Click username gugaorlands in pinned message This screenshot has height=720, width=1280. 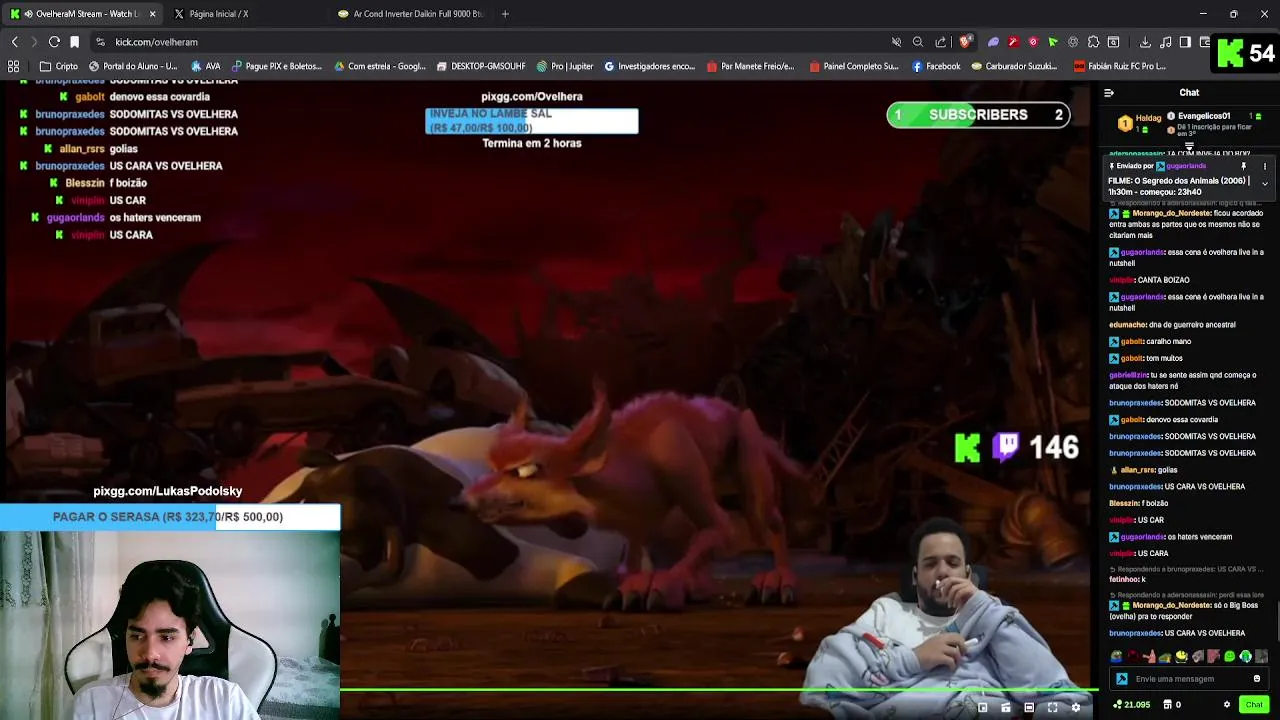coord(1185,166)
